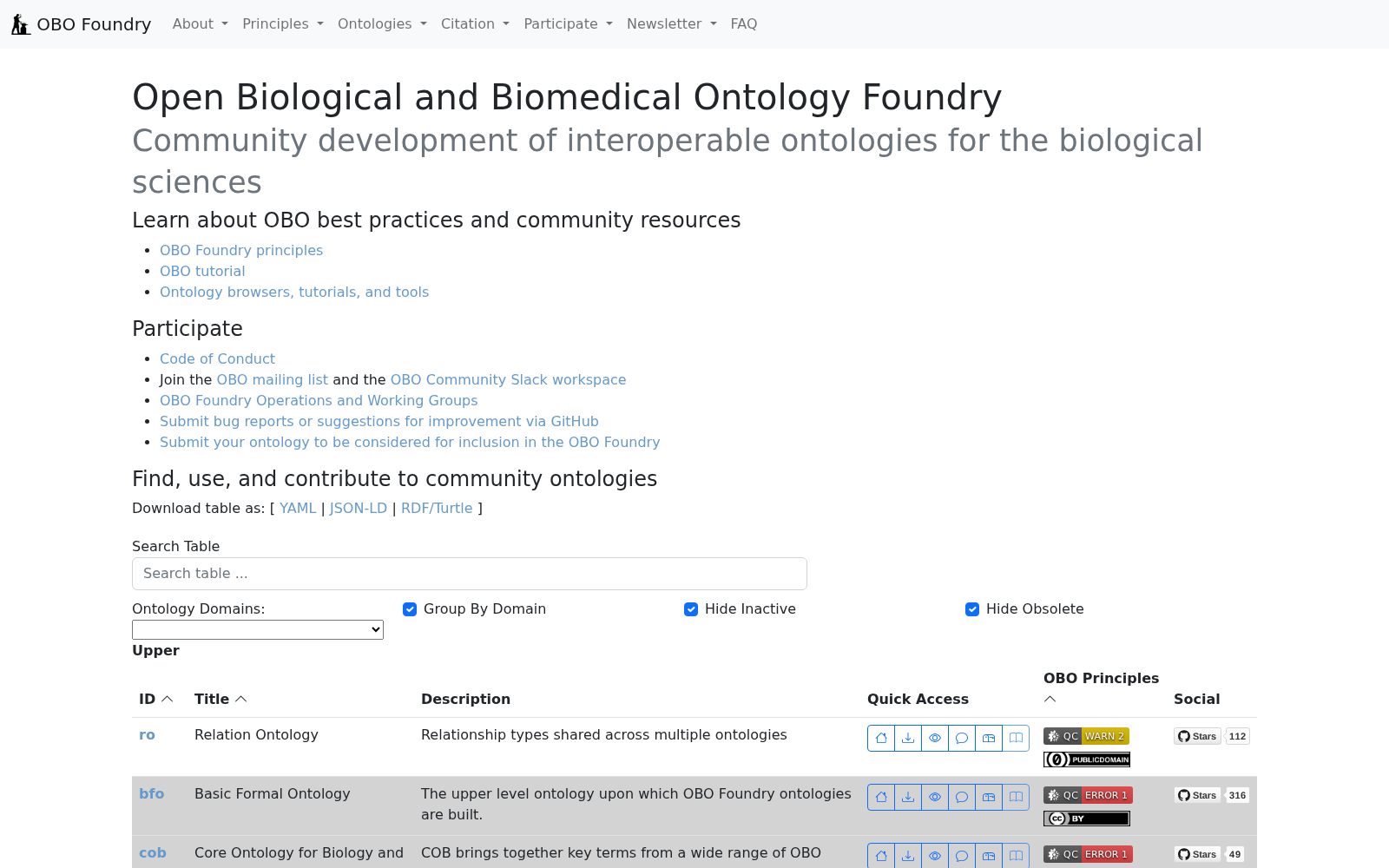Open the bfo ontology ID link
This screenshot has height=868, width=1389.
(x=151, y=793)
